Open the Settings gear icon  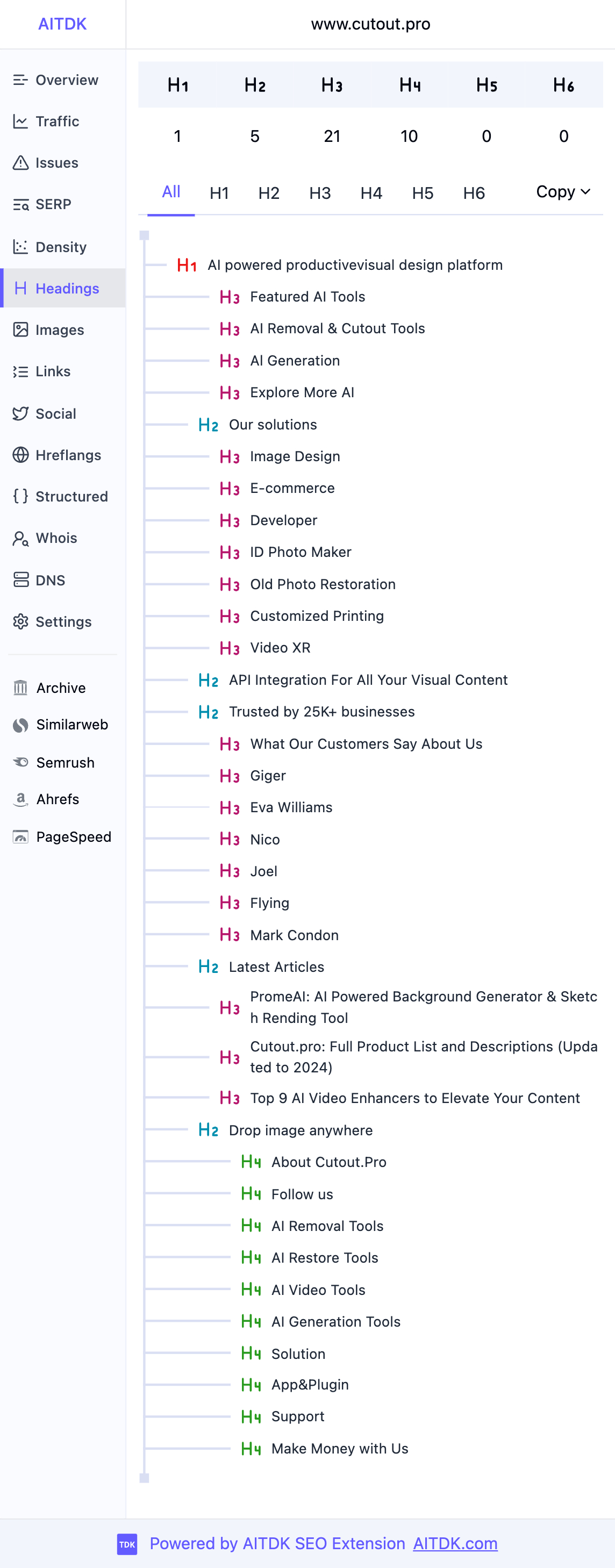click(x=21, y=621)
